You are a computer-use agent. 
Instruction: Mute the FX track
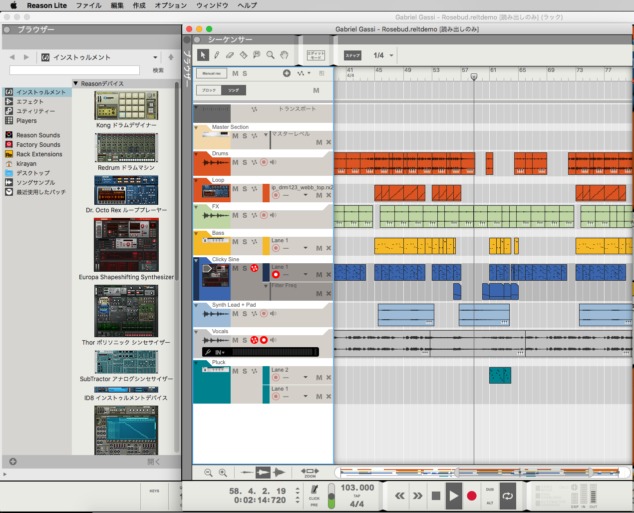[x=235, y=215]
